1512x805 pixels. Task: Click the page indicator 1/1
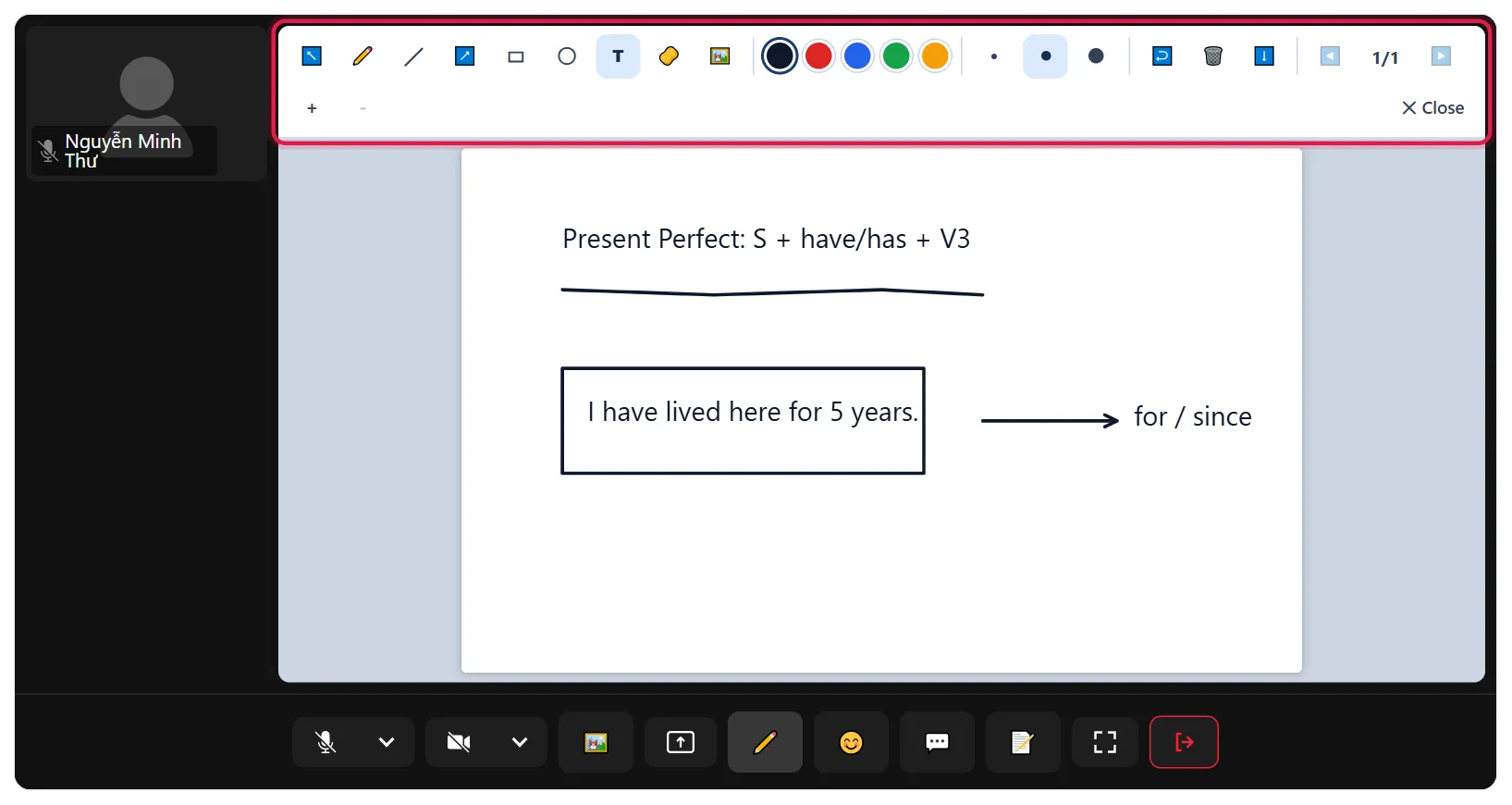point(1385,58)
